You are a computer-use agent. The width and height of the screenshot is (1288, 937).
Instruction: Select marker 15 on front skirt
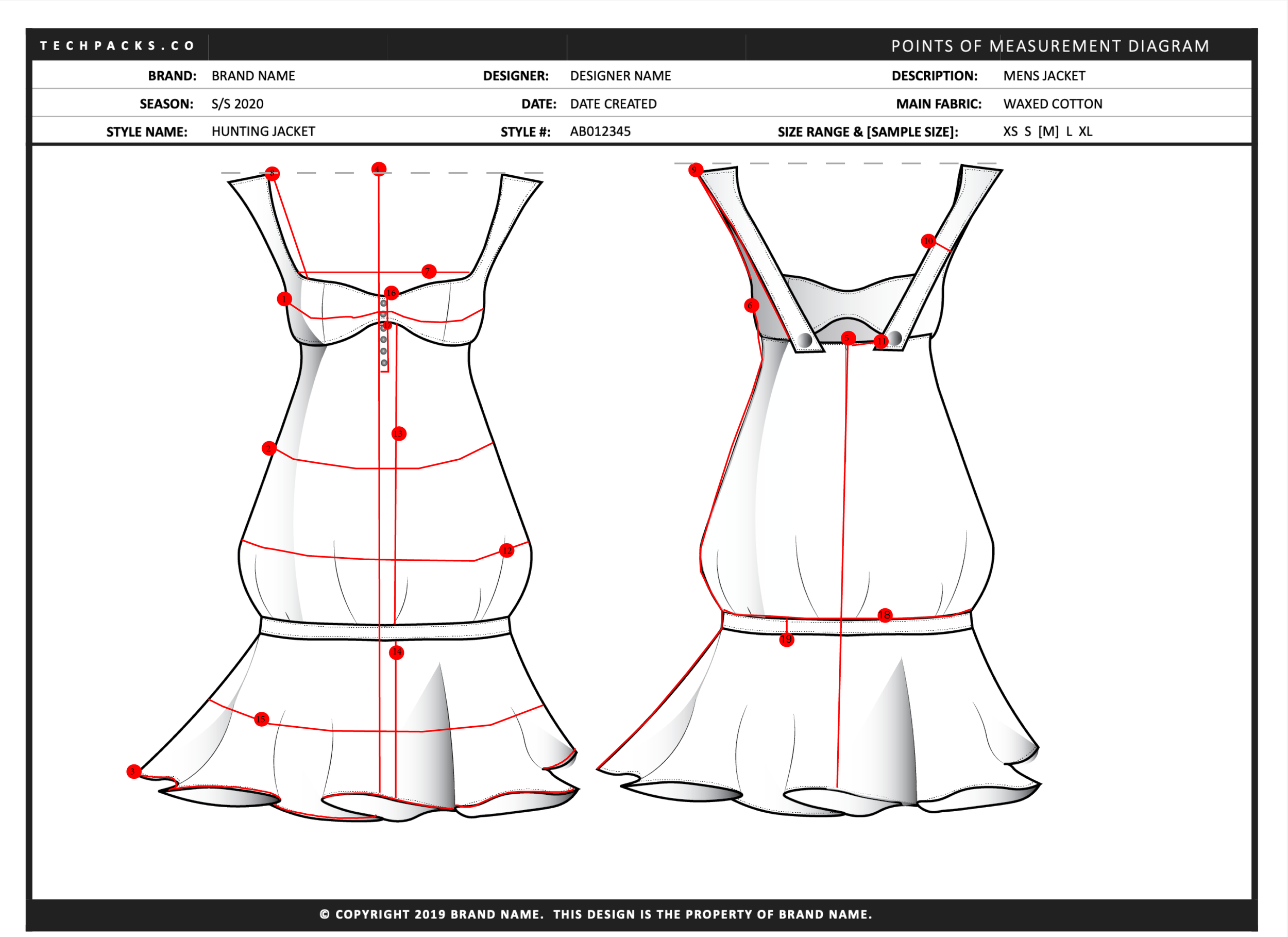(x=261, y=719)
